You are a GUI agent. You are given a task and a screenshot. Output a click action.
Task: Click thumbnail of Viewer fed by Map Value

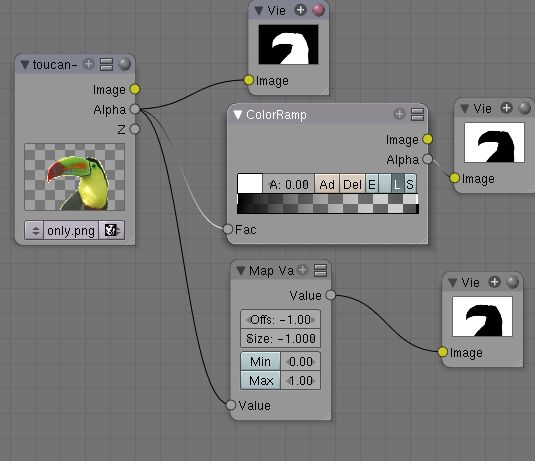click(482, 317)
